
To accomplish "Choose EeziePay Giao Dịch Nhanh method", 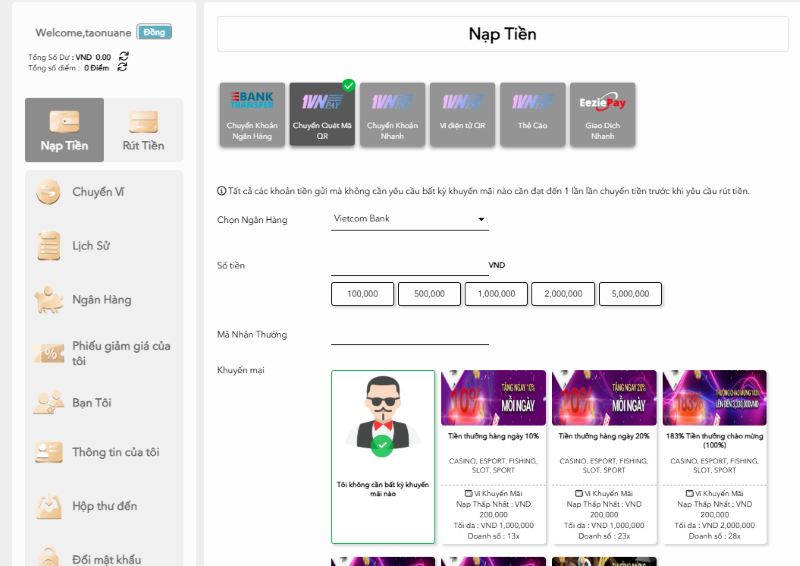I will (602, 114).
